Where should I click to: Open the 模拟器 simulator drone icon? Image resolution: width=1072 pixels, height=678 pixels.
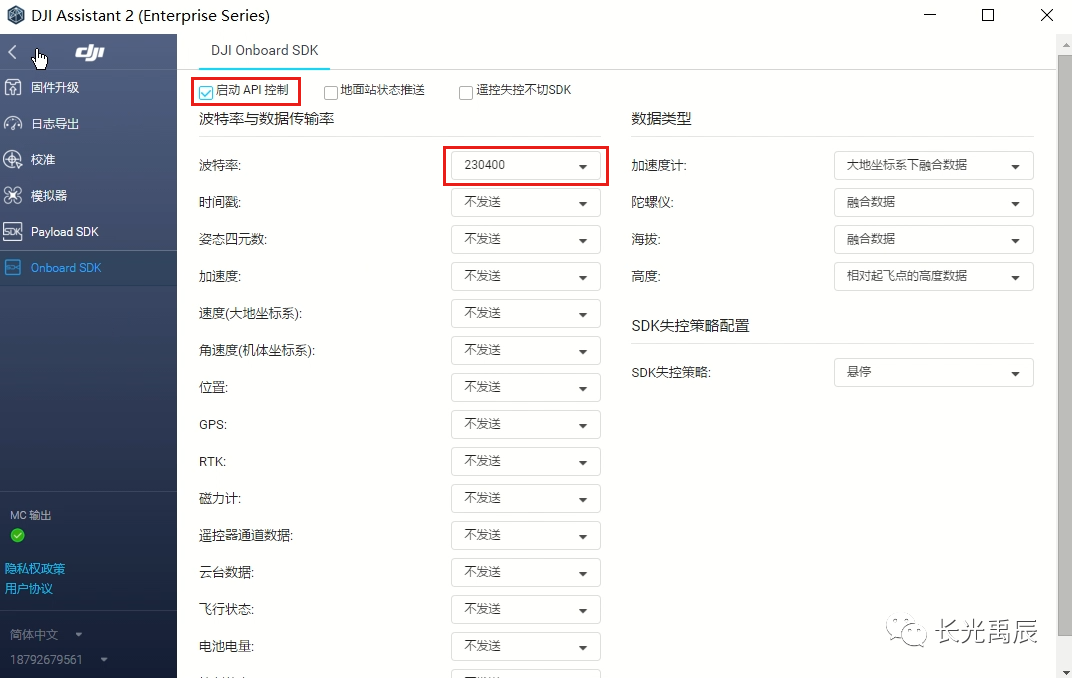(13, 196)
